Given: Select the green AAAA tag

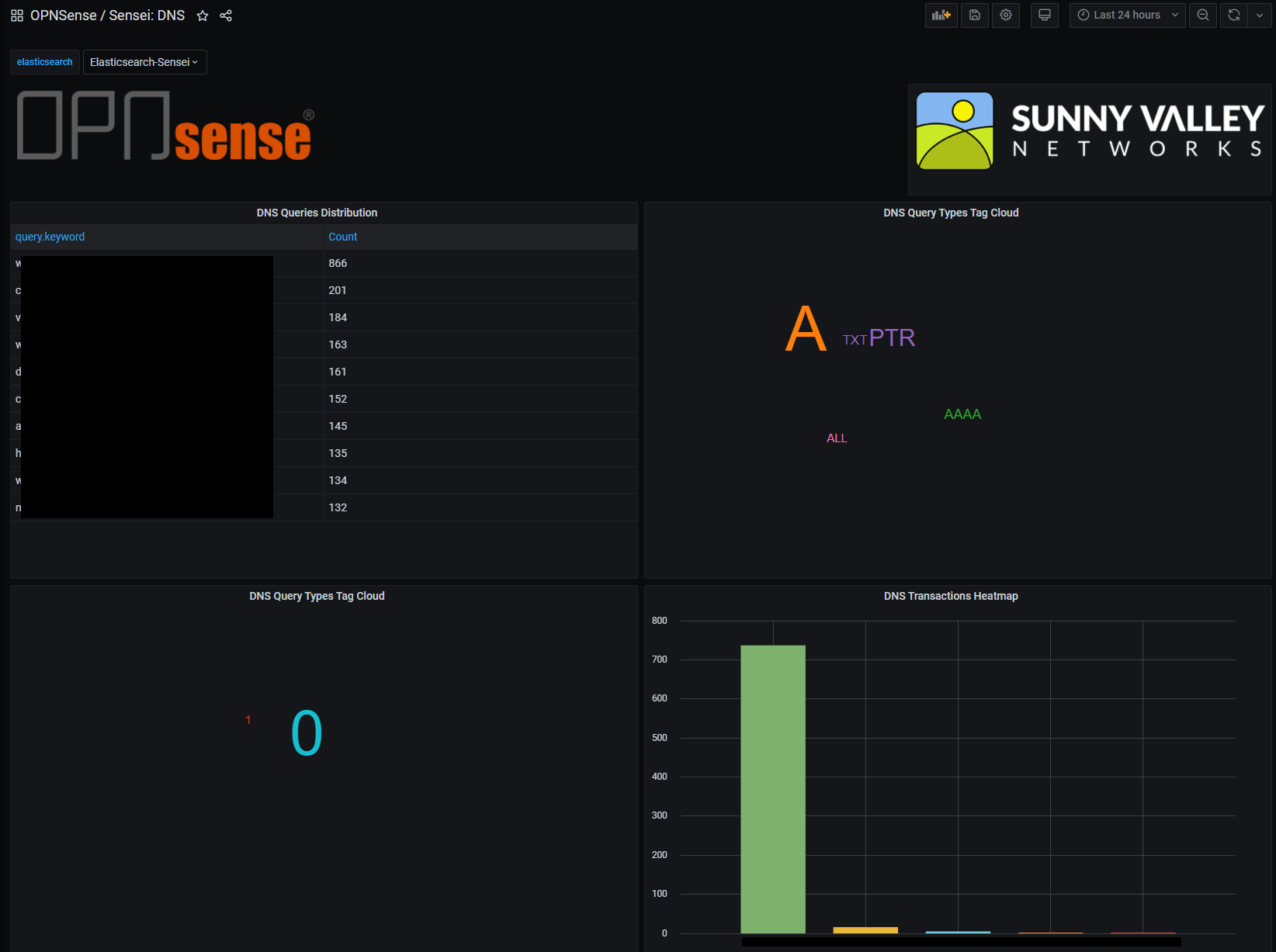Looking at the screenshot, I should click(x=962, y=414).
